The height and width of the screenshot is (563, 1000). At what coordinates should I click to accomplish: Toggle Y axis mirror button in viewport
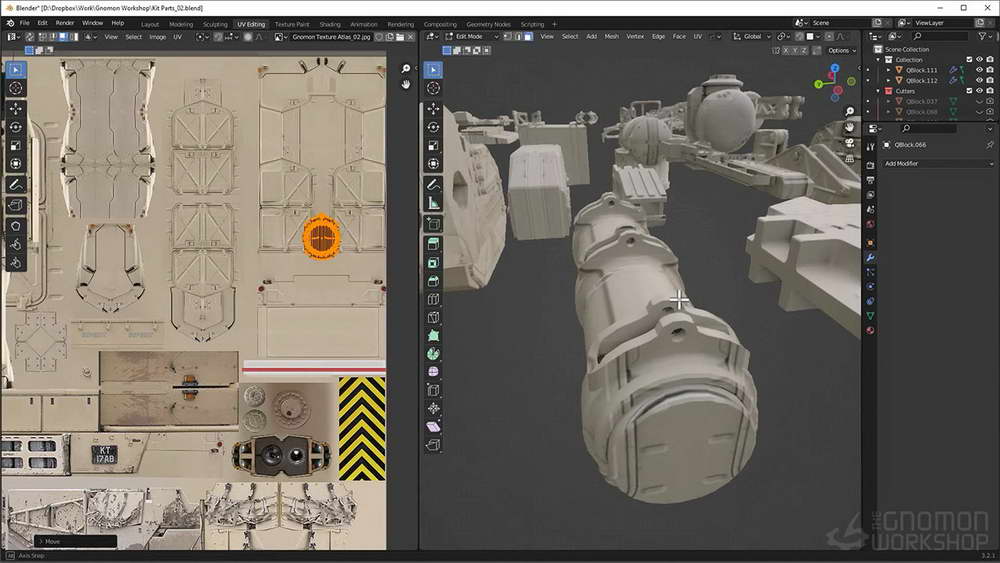[795, 50]
